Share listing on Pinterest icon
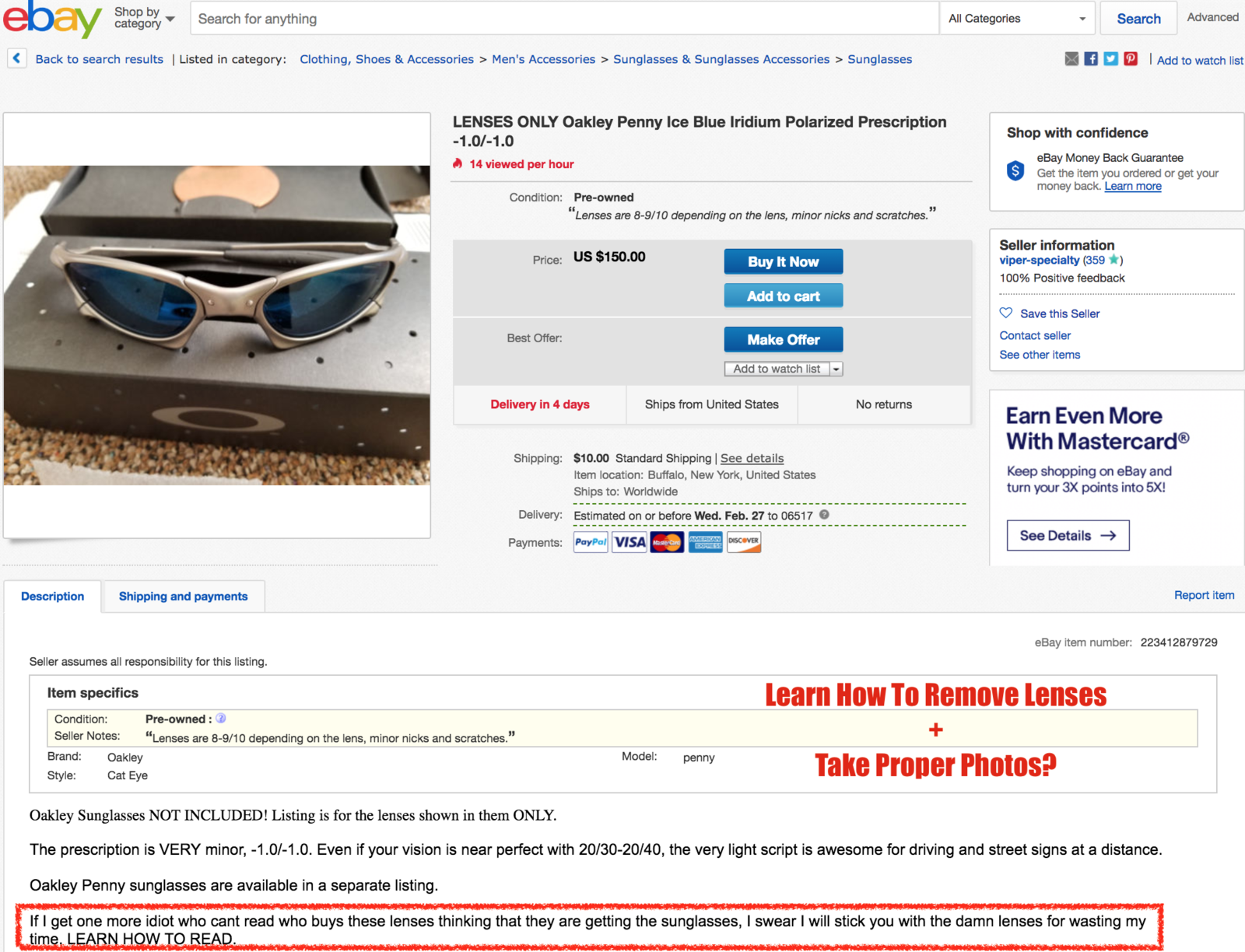 (1131, 59)
